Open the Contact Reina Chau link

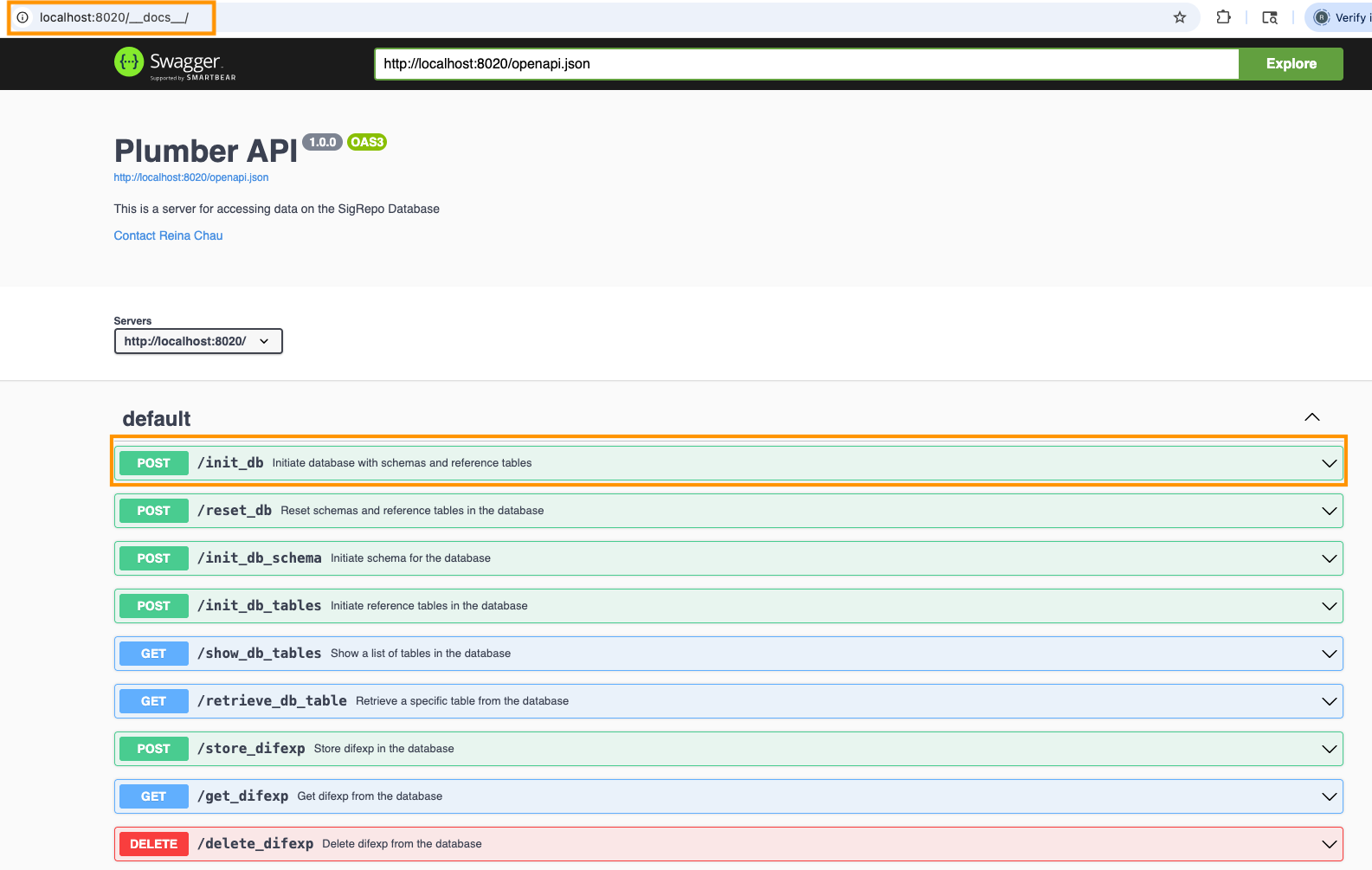coord(168,235)
